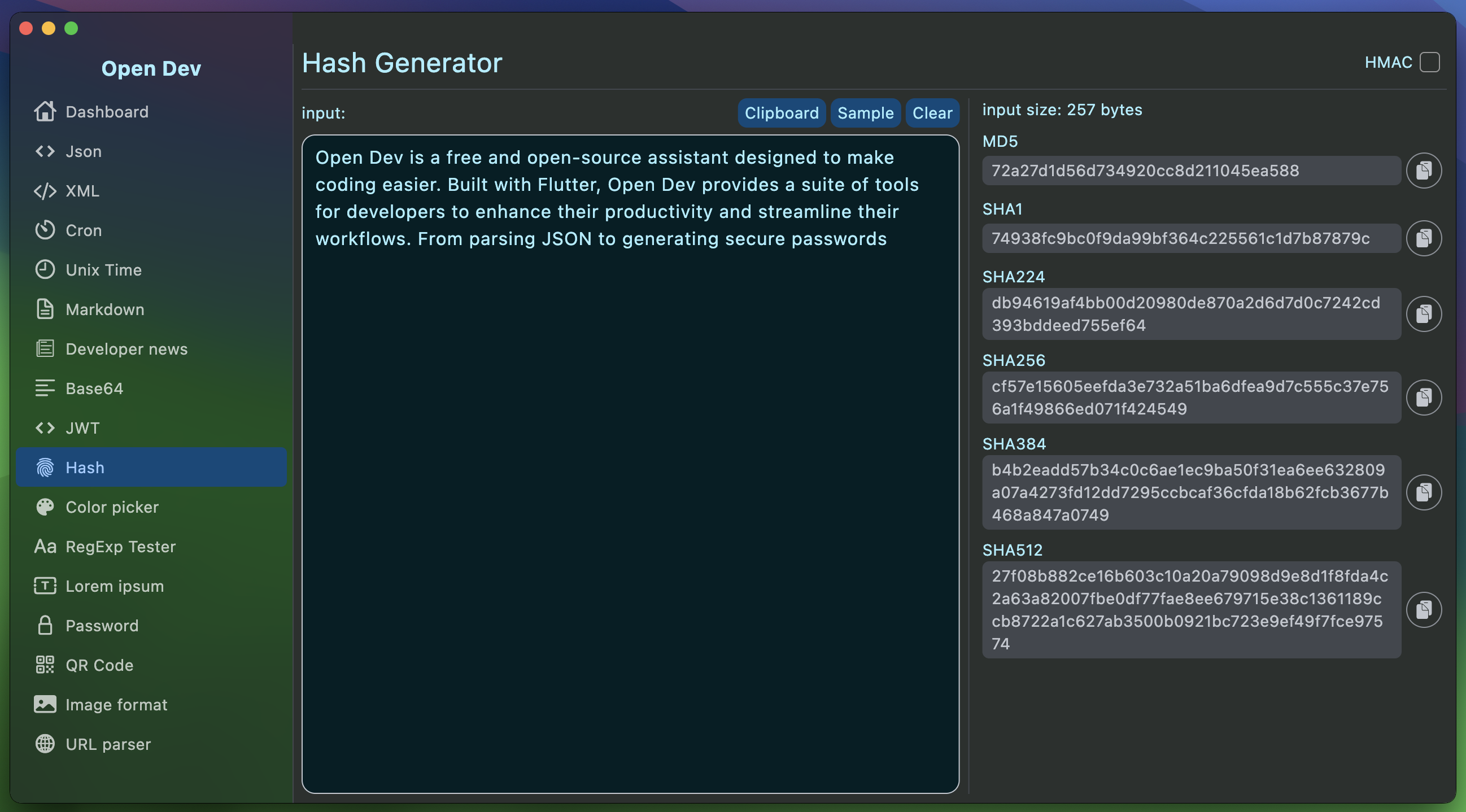Click the Password lock icon

point(45,625)
